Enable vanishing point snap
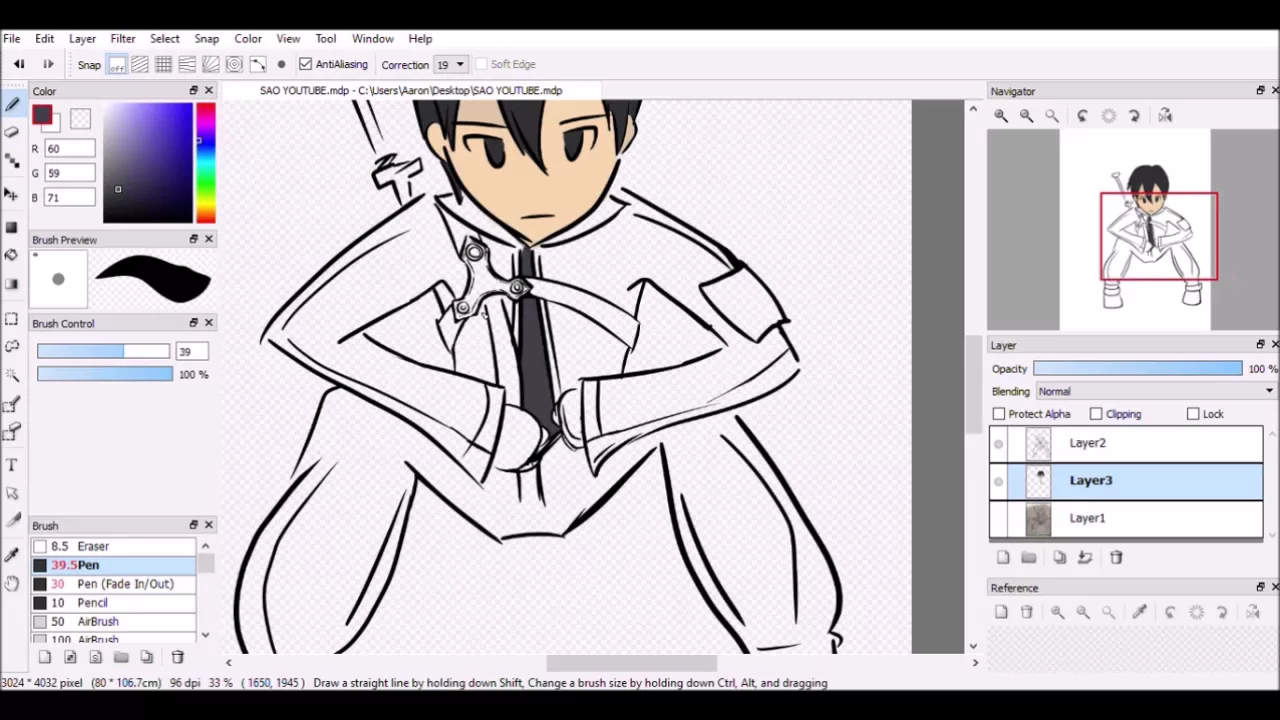 coord(187,64)
